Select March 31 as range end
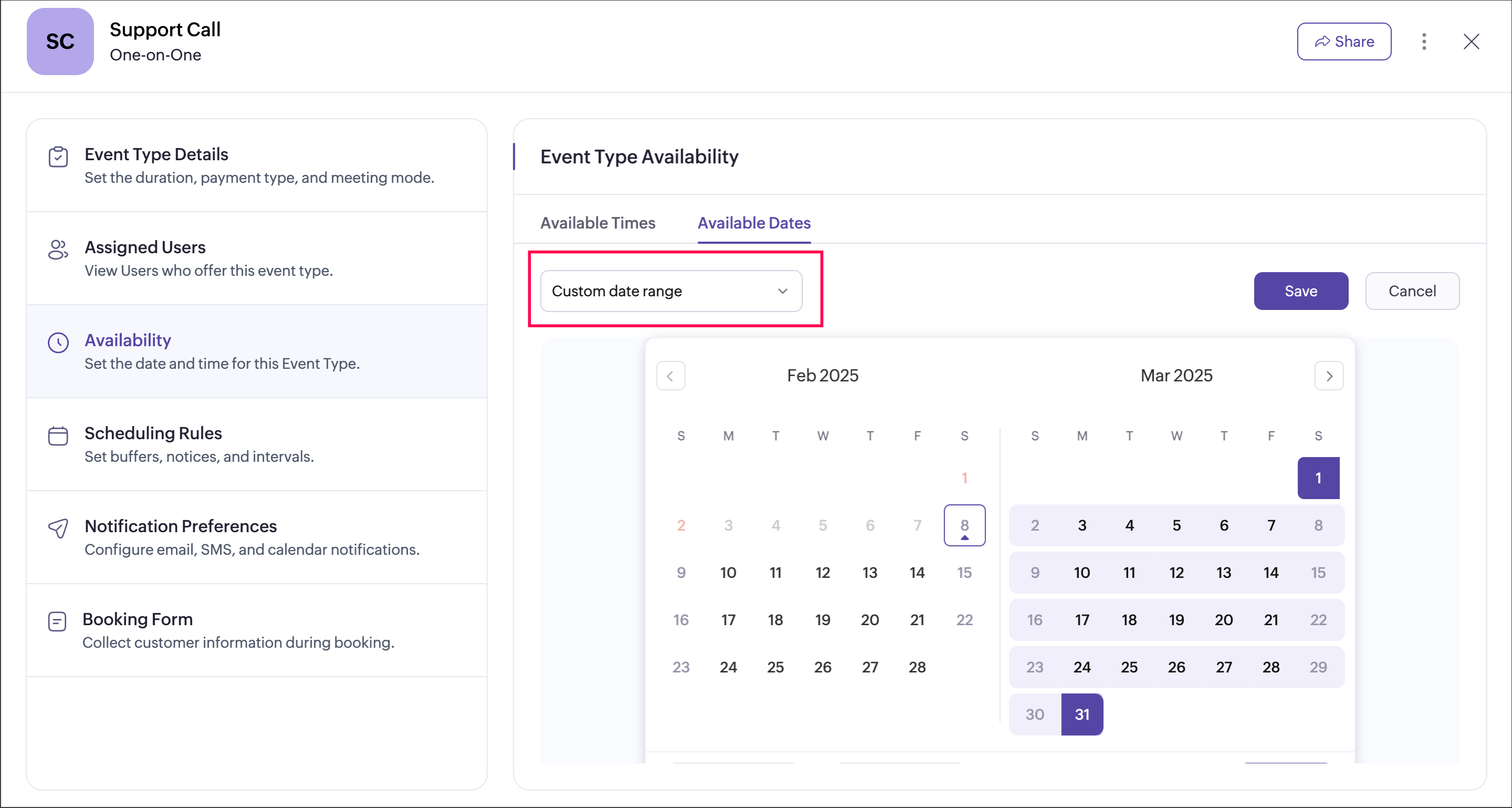This screenshot has width=1512, height=808. pos(1082,714)
